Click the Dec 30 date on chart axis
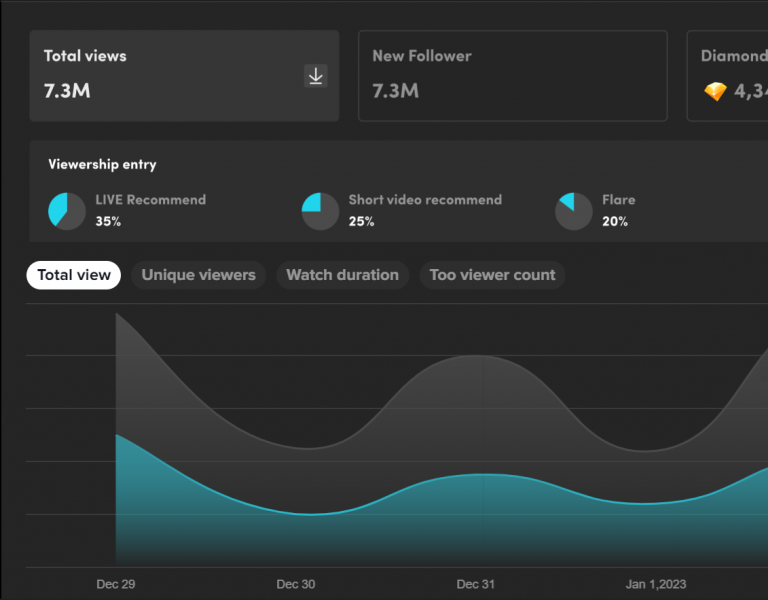Screen dimensions: 768x600 [296, 584]
